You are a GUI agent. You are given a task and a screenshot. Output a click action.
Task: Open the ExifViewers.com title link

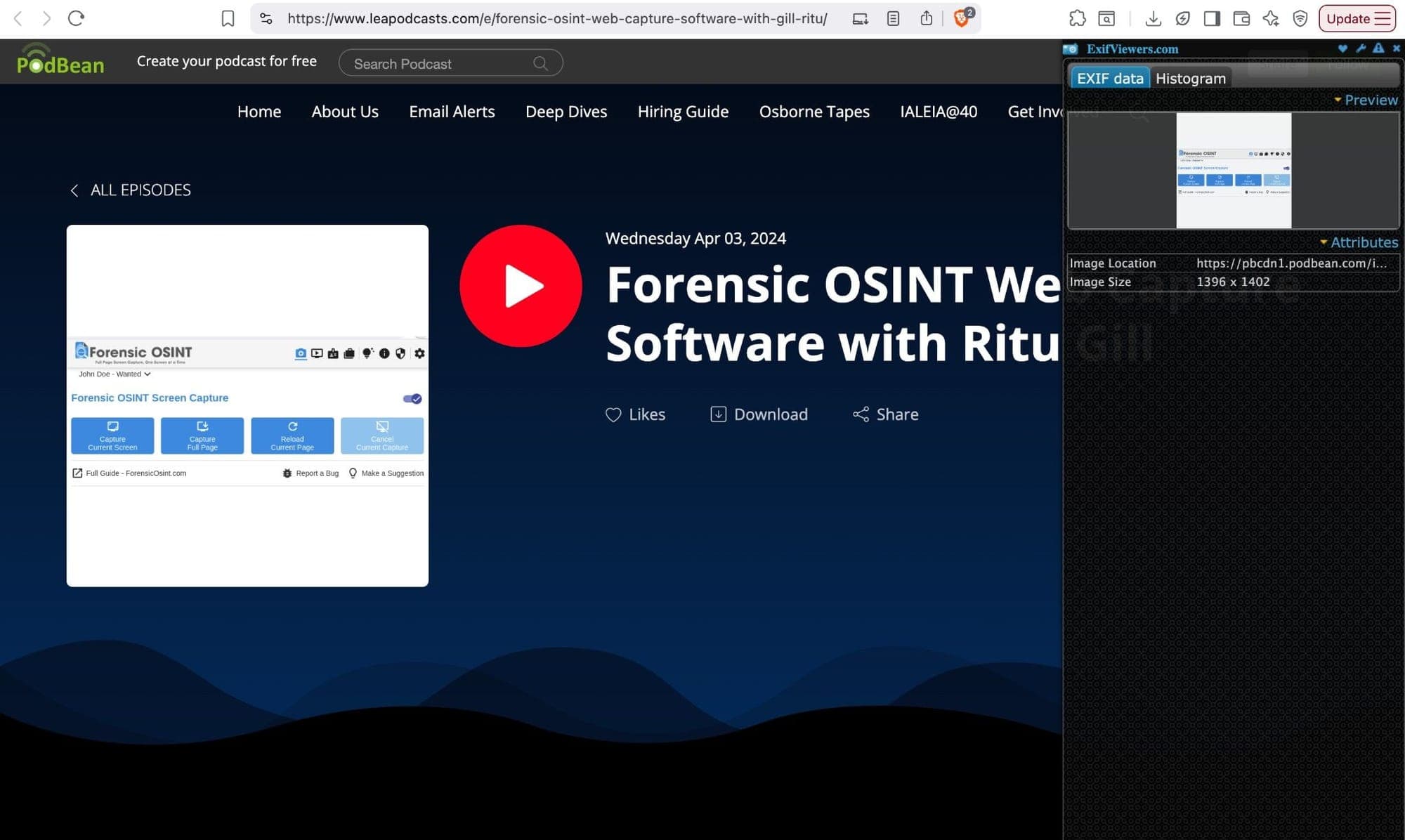(x=1132, y=49)
